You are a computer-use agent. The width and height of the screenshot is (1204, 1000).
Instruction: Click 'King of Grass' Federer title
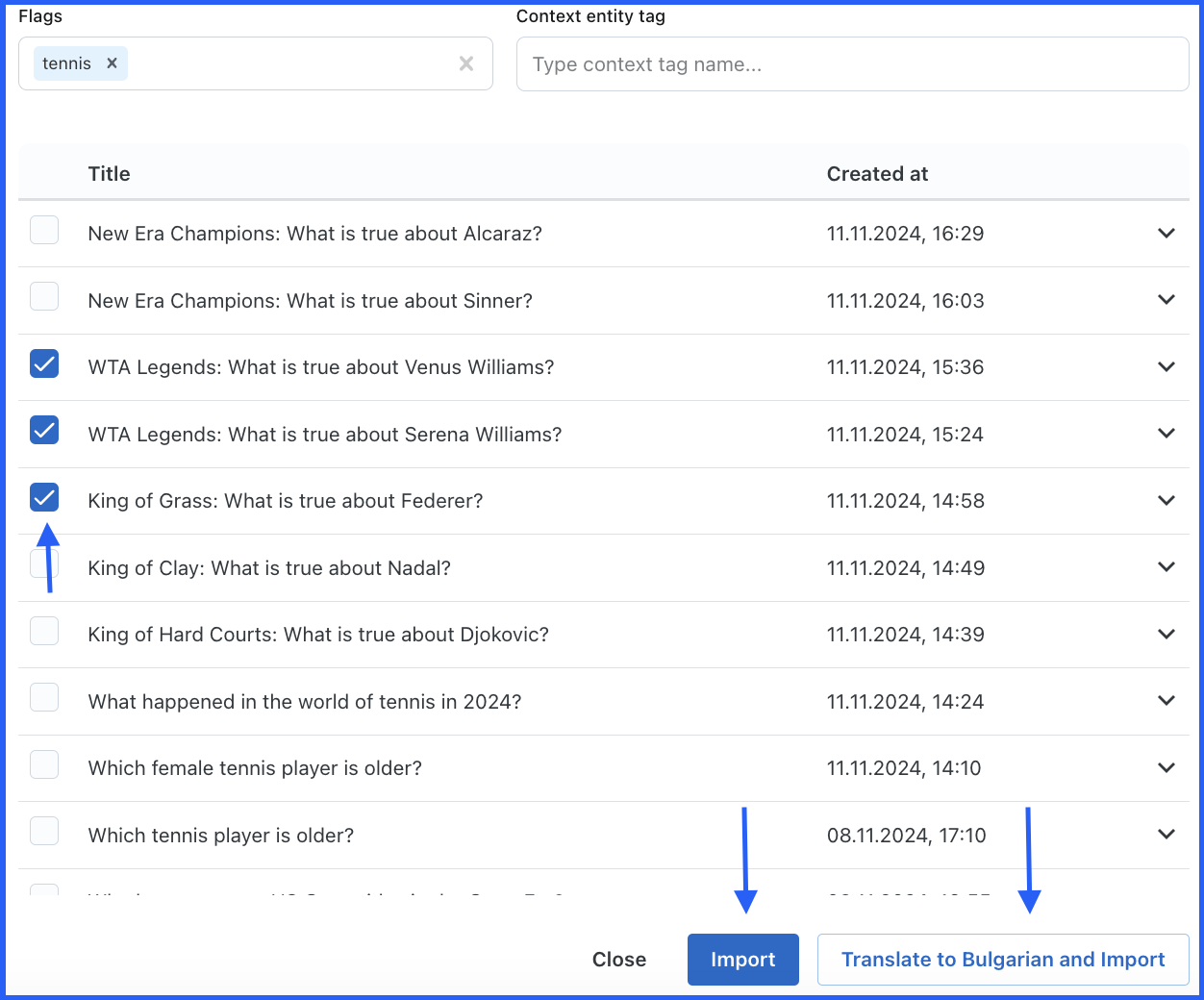pyautogui.click(x=285, y=501)
